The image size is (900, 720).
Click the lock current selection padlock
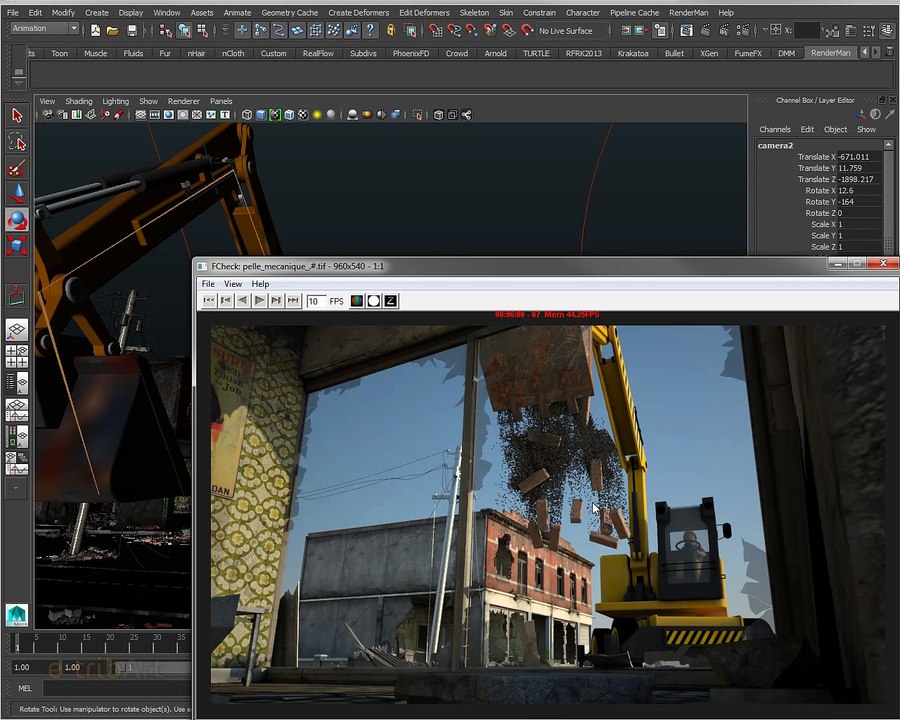tap(391, 30)
